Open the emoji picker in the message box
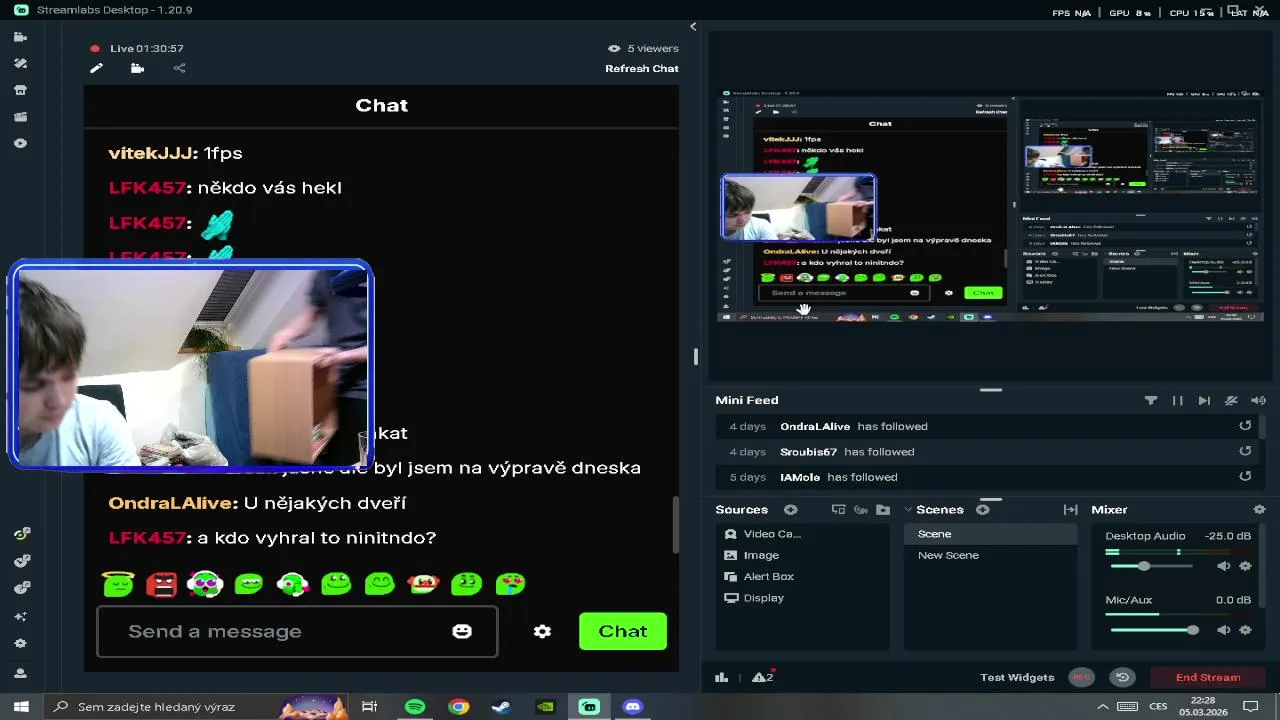Image resolution: width=1280 pixels, height=720 pixels. [462, 631]
